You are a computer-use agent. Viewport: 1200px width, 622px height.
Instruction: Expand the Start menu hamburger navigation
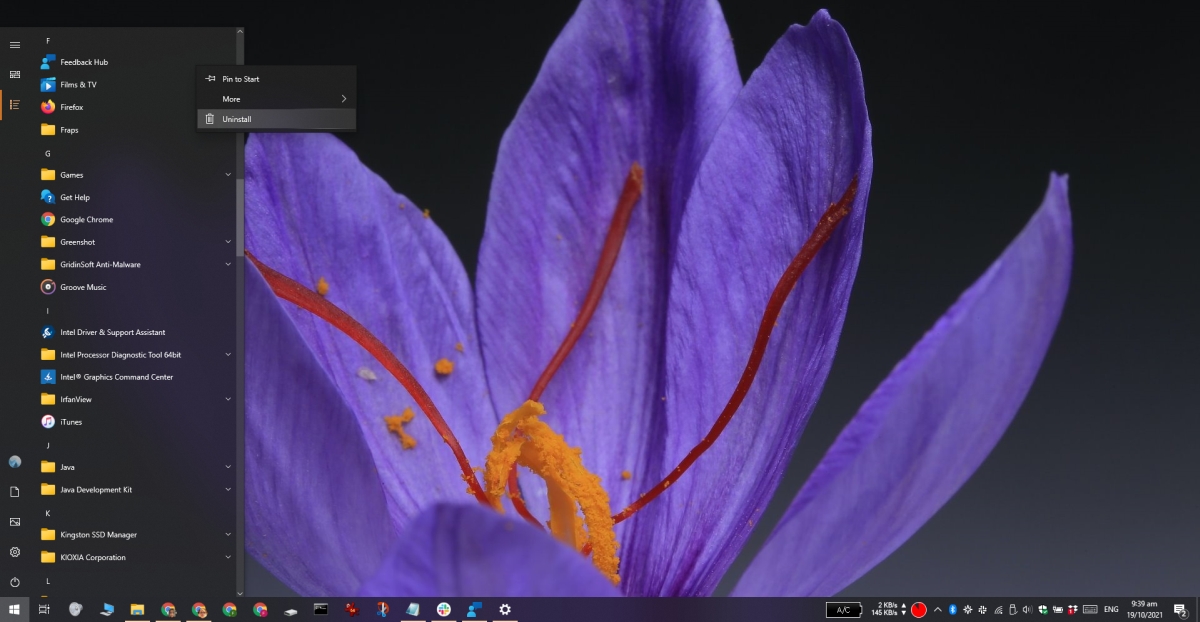[x=15, y=45]
